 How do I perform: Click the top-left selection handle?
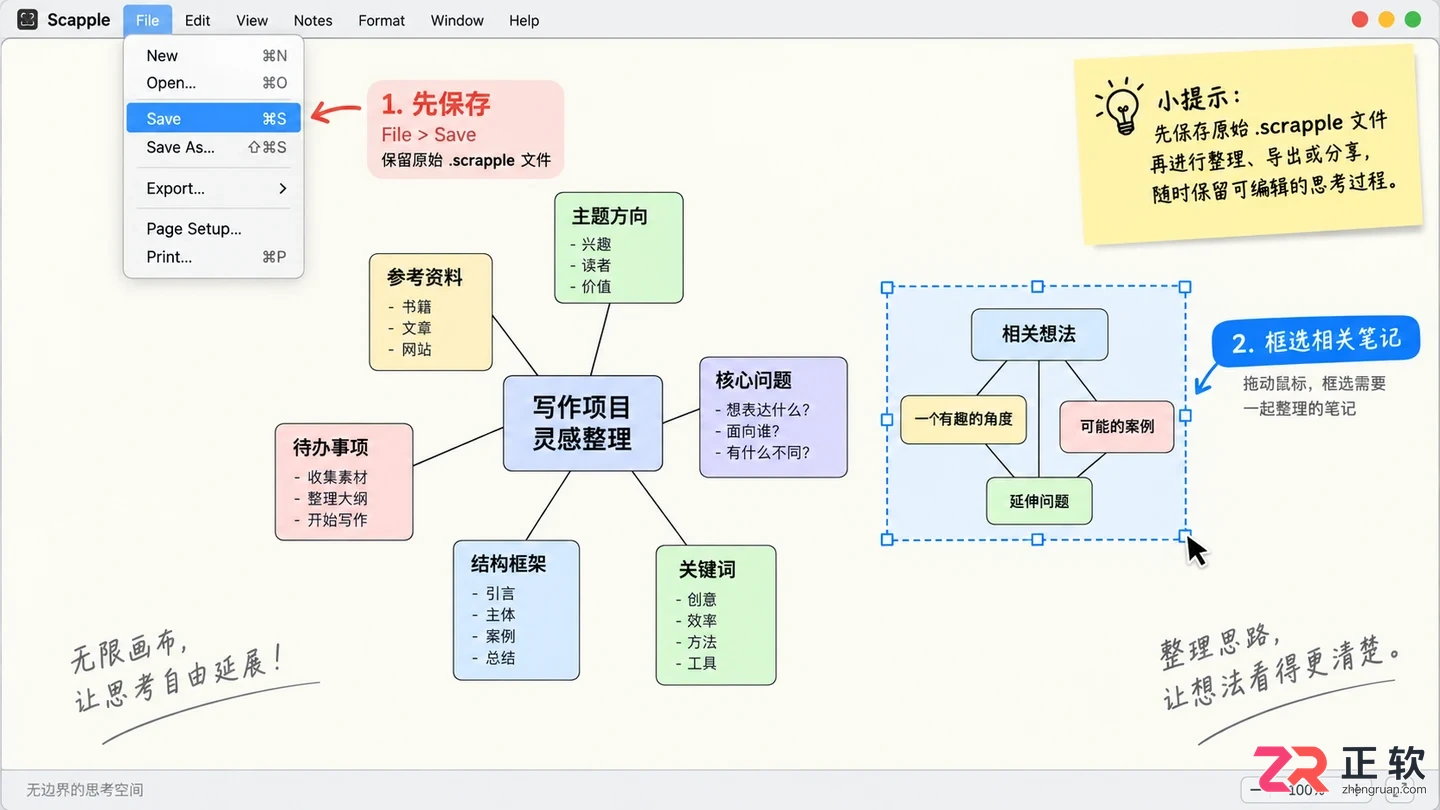point(887,287)
